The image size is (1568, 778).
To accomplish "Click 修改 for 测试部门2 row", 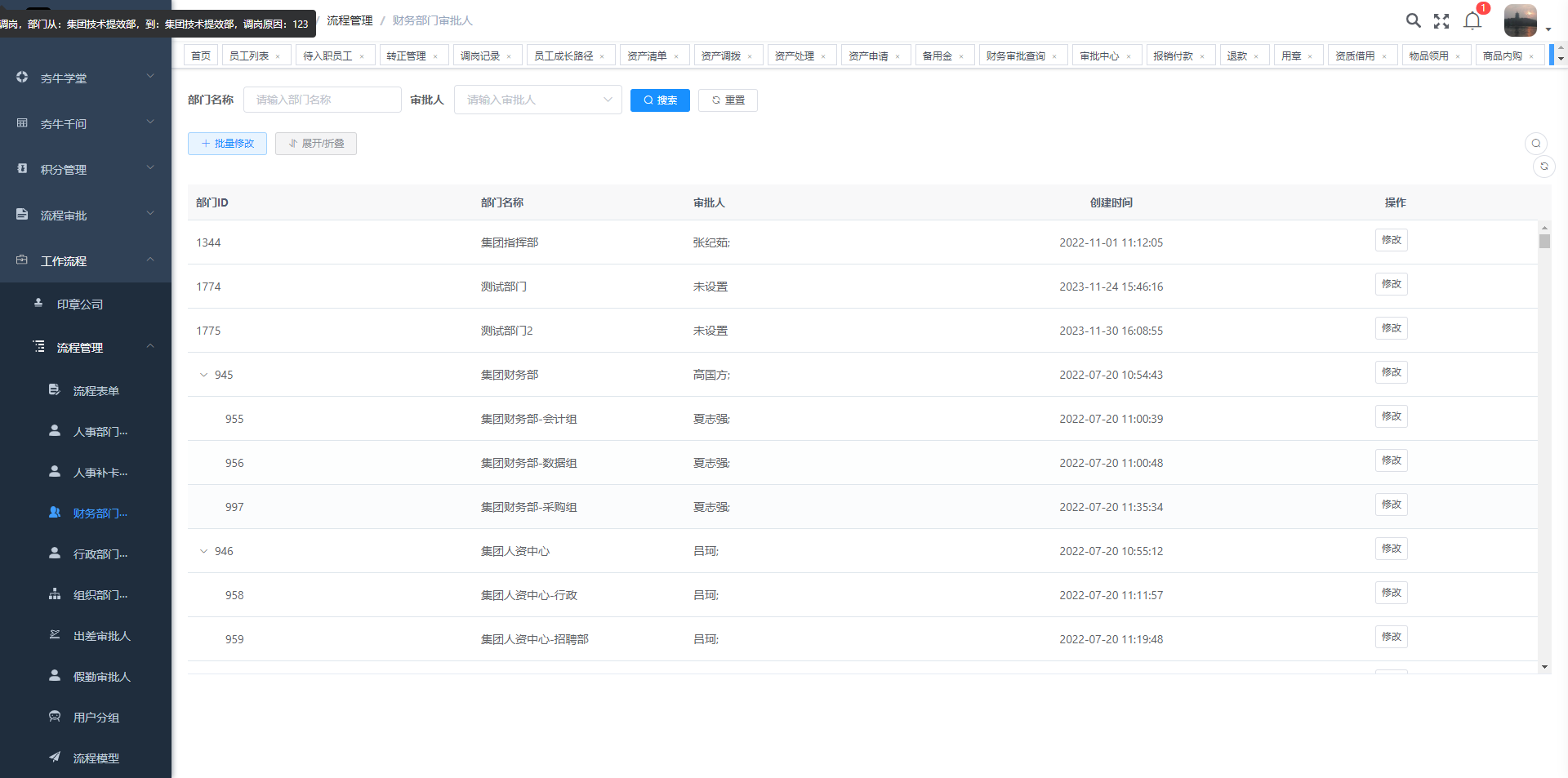I will click(x=1392, y=328).
